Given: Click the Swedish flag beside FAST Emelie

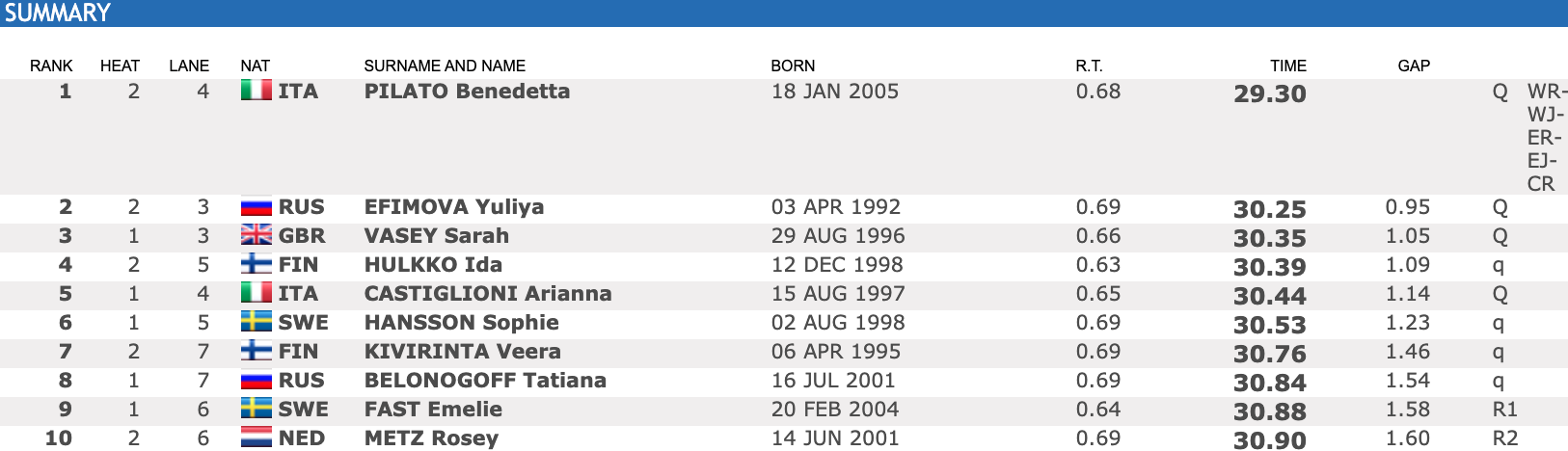Looking at the screenshot, I should (x=257, y=409).
